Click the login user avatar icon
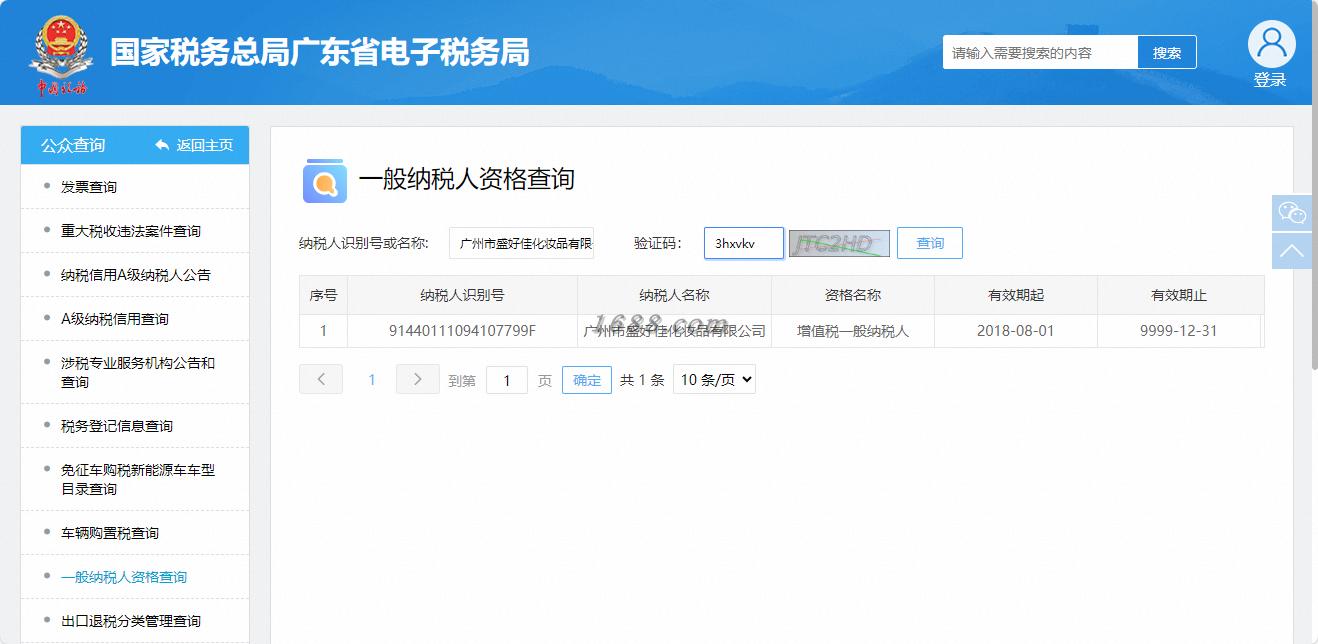The width and height of the screenshot is (1318, 644). coord(1271,44)
